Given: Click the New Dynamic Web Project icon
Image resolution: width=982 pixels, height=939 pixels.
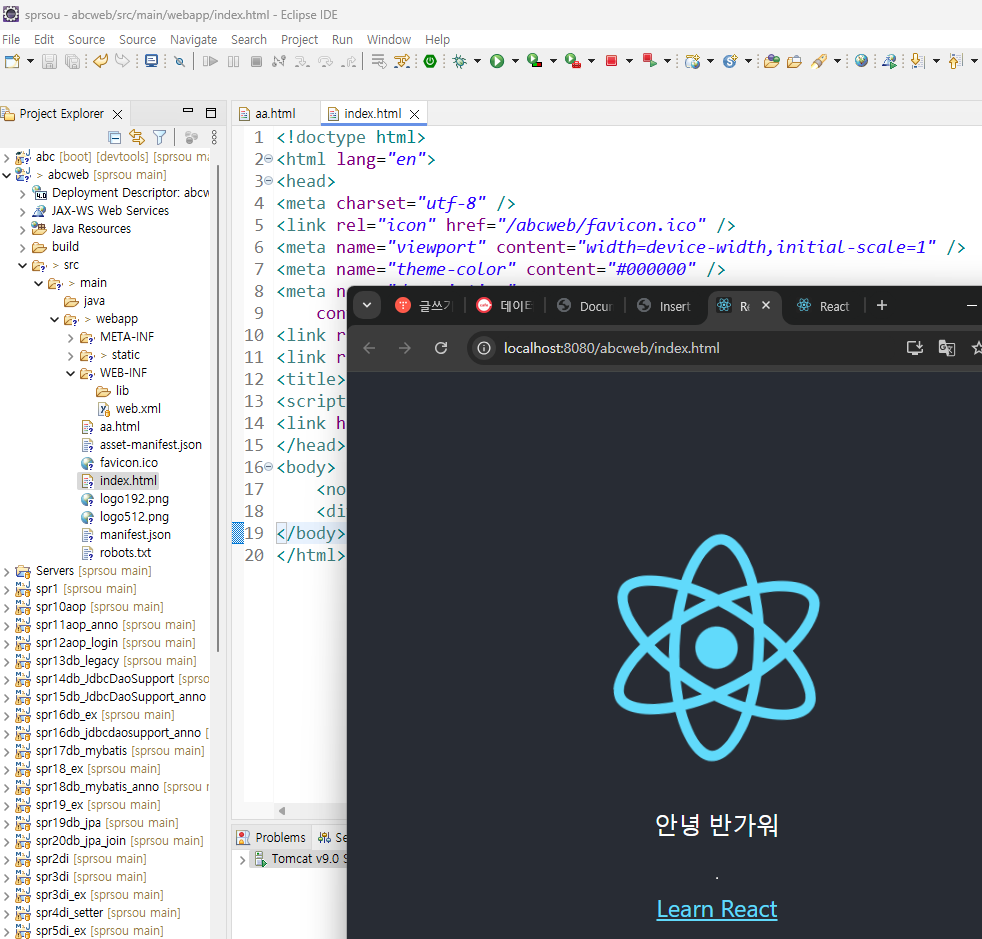Looking at the screenshot, I should tap(692, 61).
